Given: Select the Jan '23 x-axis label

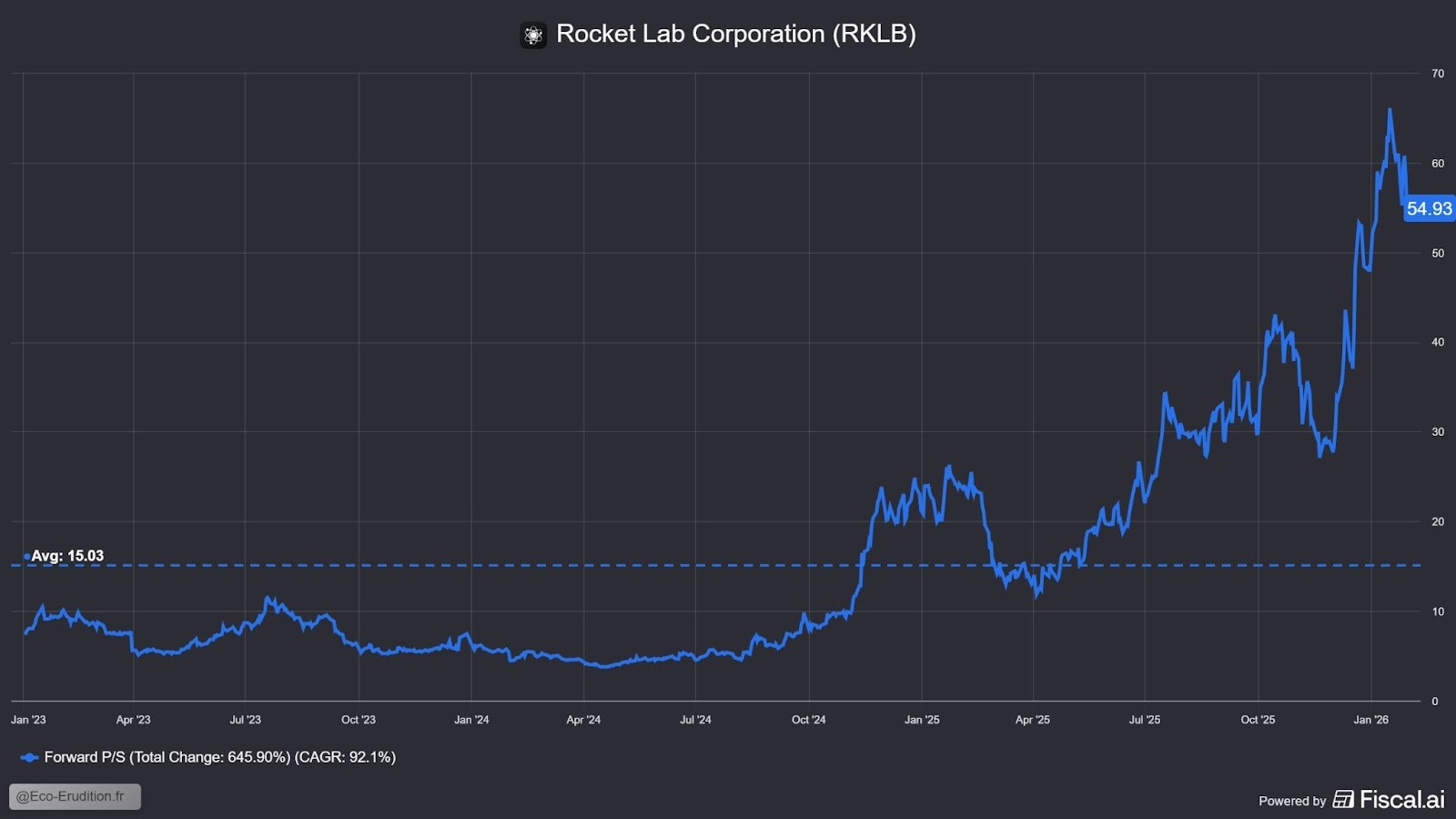Looking at the screenshot, I should pos(28,720).
